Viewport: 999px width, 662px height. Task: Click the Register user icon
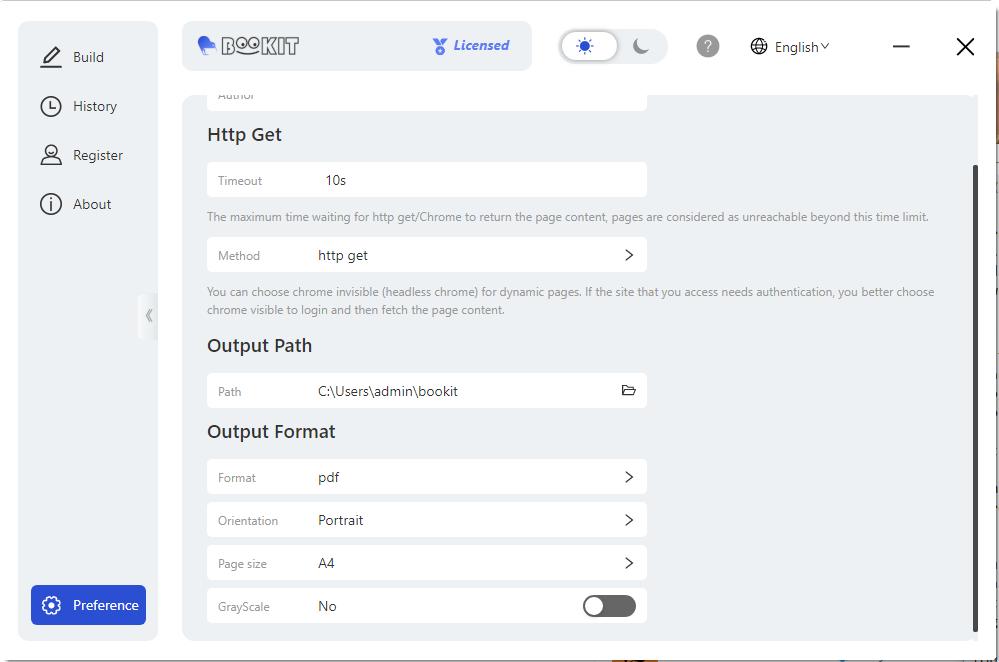coord(51,155)
